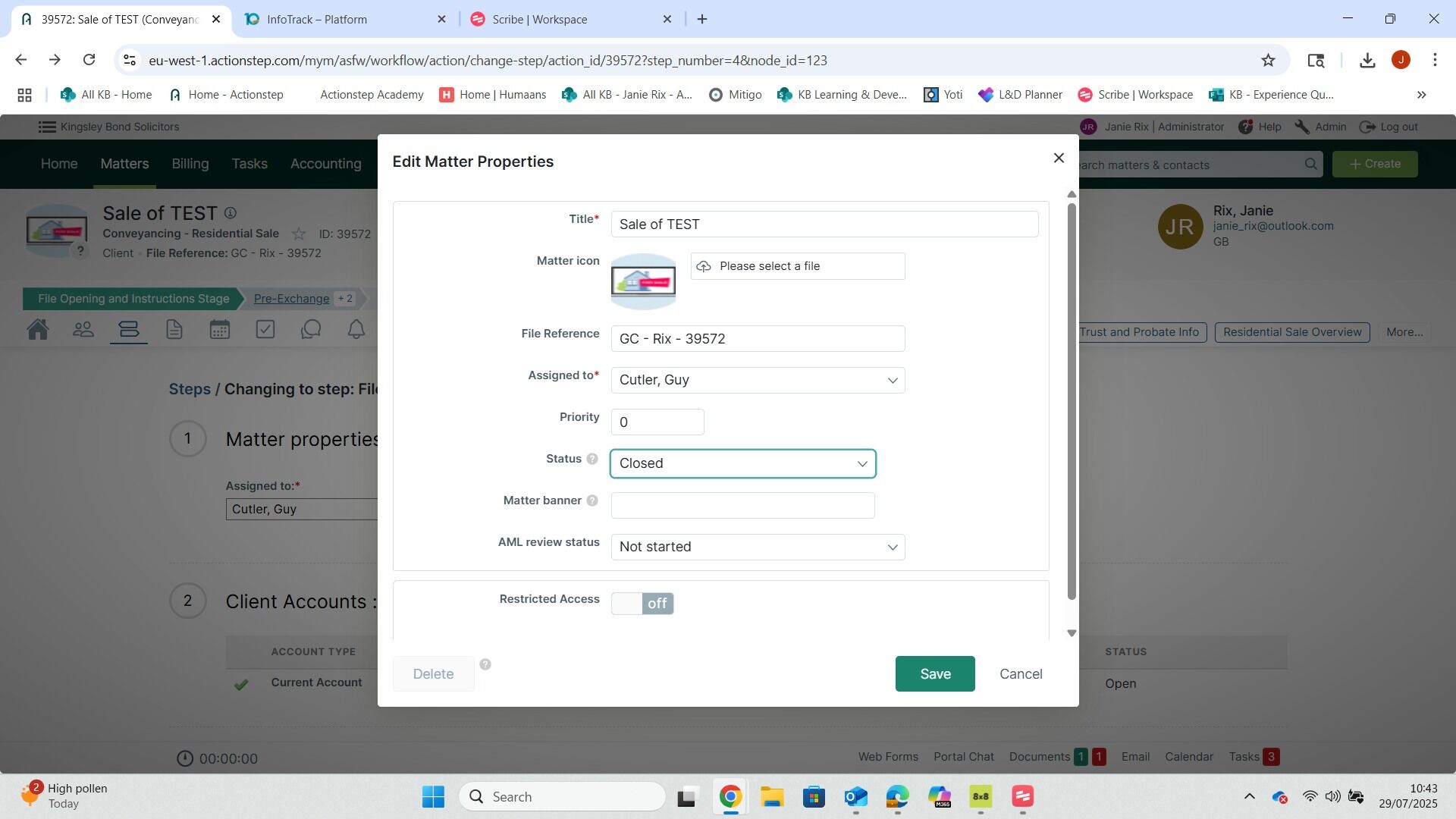The width and height of the screenshot is (1456, 819).
Task: Open the matter calendar icon
Action: 220,330
